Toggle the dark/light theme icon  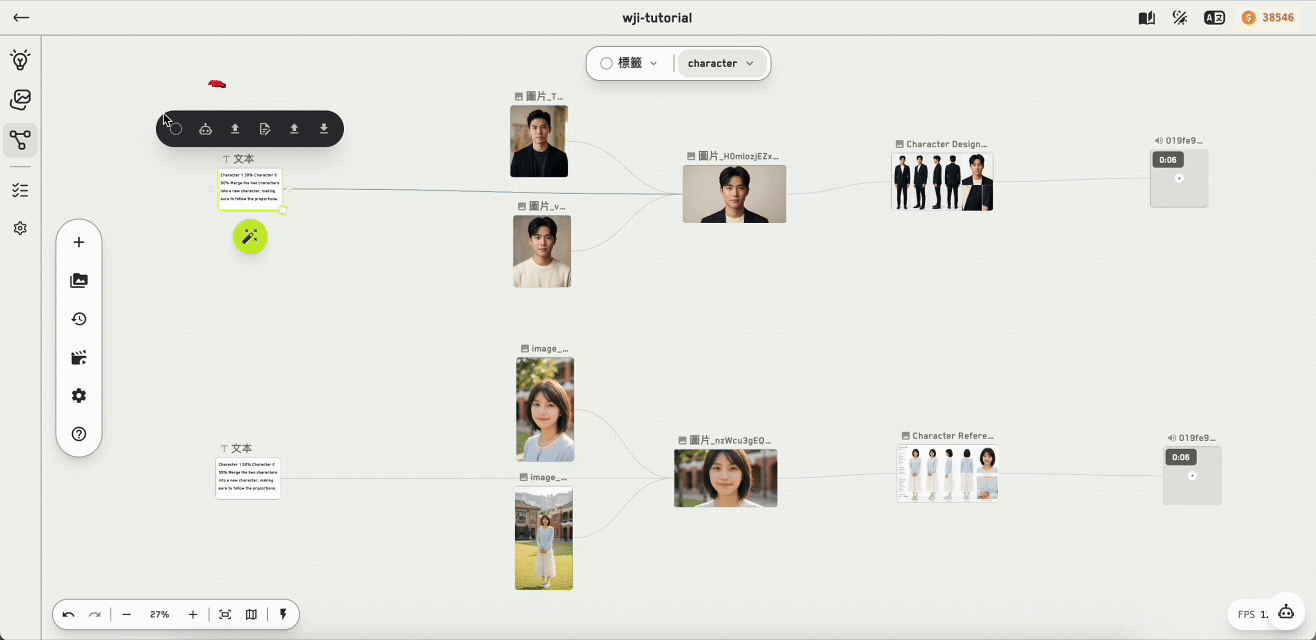[1181, 18]
